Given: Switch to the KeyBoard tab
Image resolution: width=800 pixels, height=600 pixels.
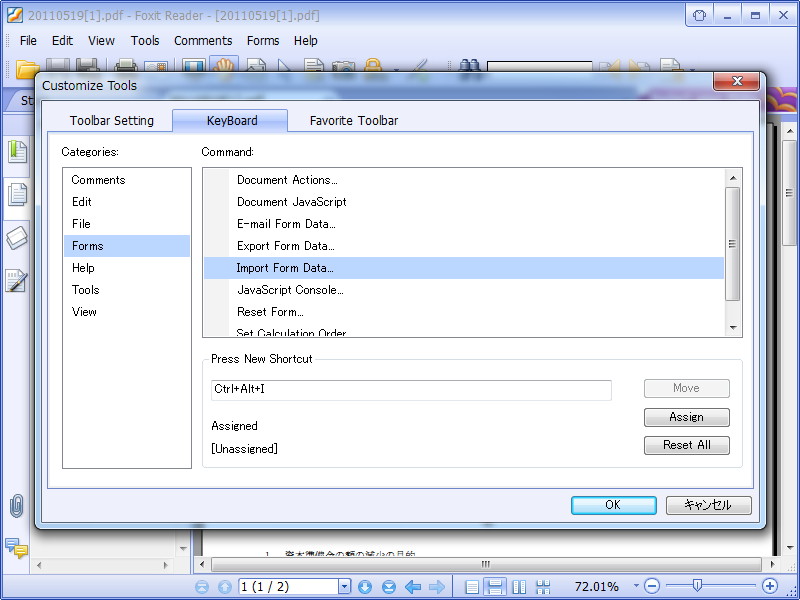Looking at the screenshot, I should 231,120.
